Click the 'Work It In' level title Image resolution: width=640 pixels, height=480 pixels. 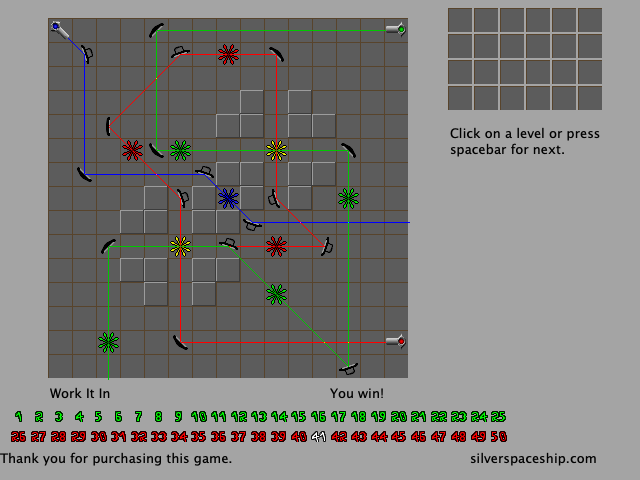[80, 393]
